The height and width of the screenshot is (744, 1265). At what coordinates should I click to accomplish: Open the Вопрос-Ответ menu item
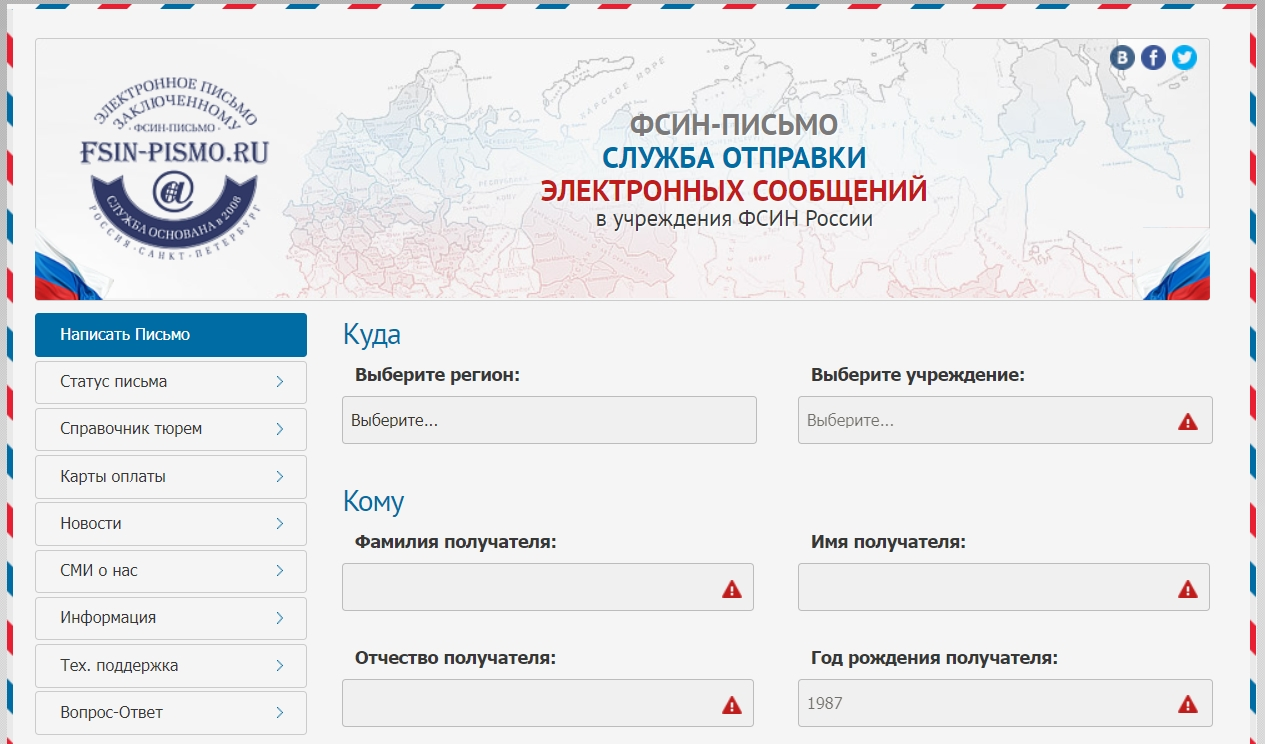pyautogui.click(x=171, y=713)
